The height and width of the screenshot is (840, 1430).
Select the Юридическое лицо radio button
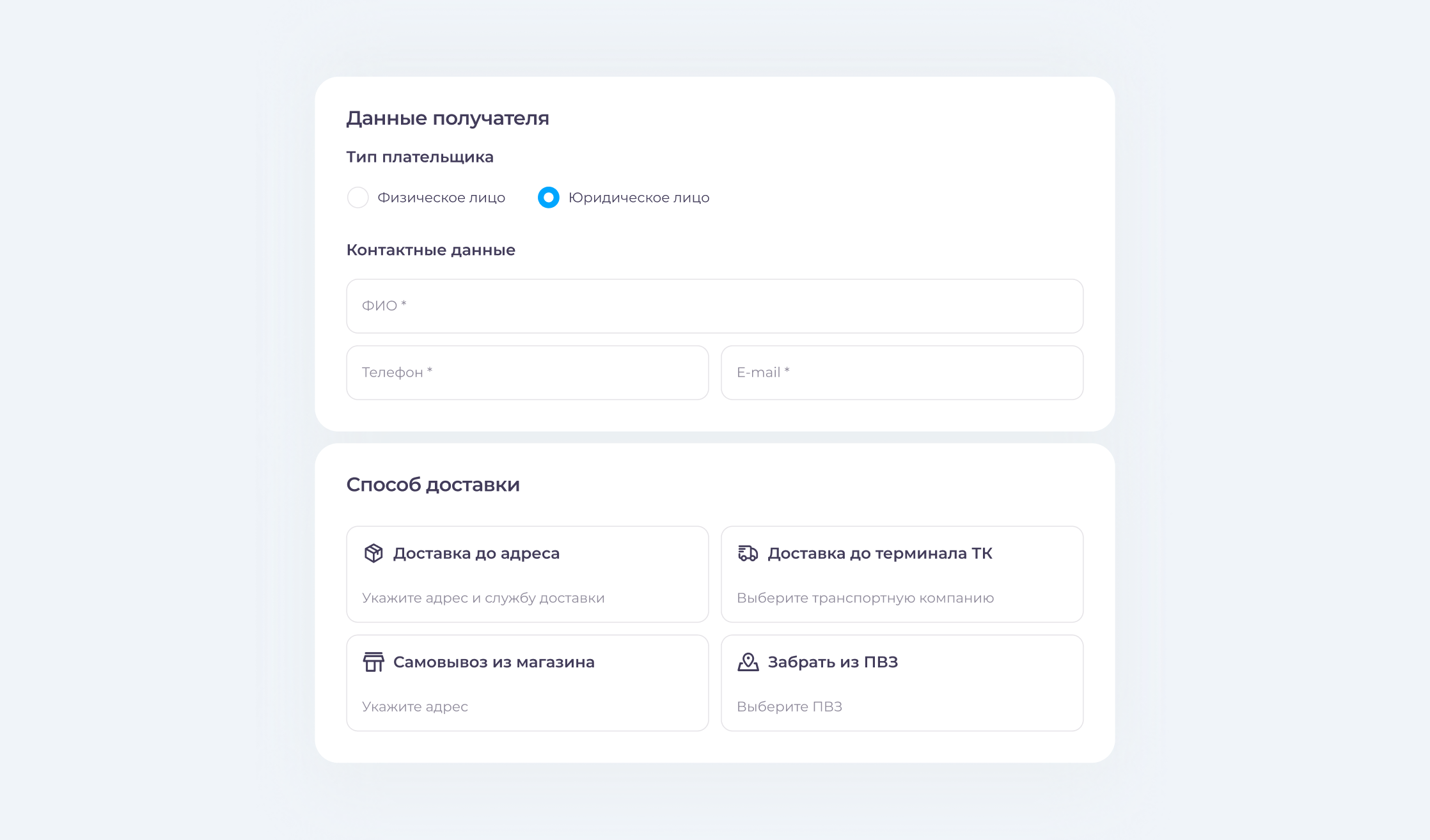coord(549,198)
